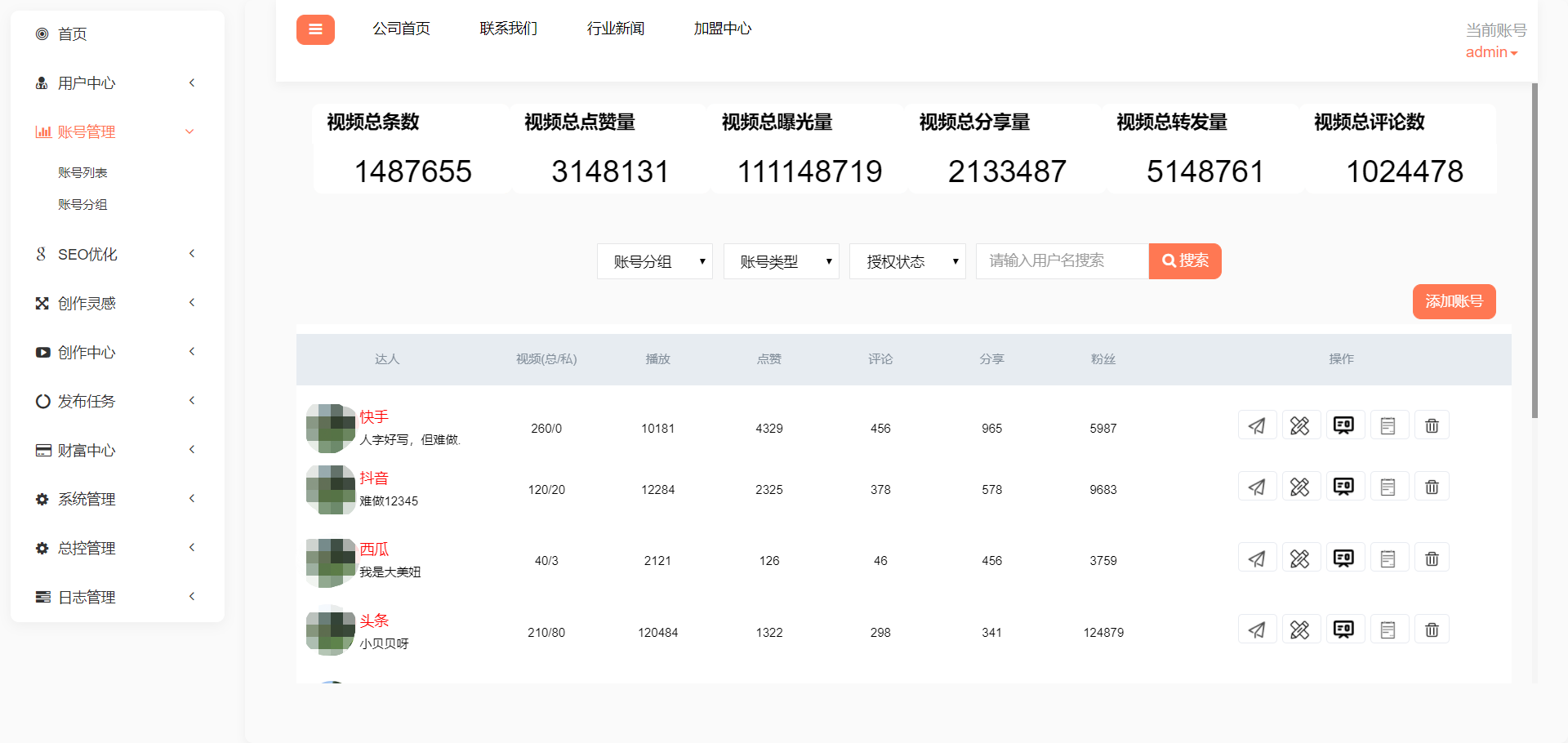Open the presentation board icon for 西瓜

[x=1344, y=558]
